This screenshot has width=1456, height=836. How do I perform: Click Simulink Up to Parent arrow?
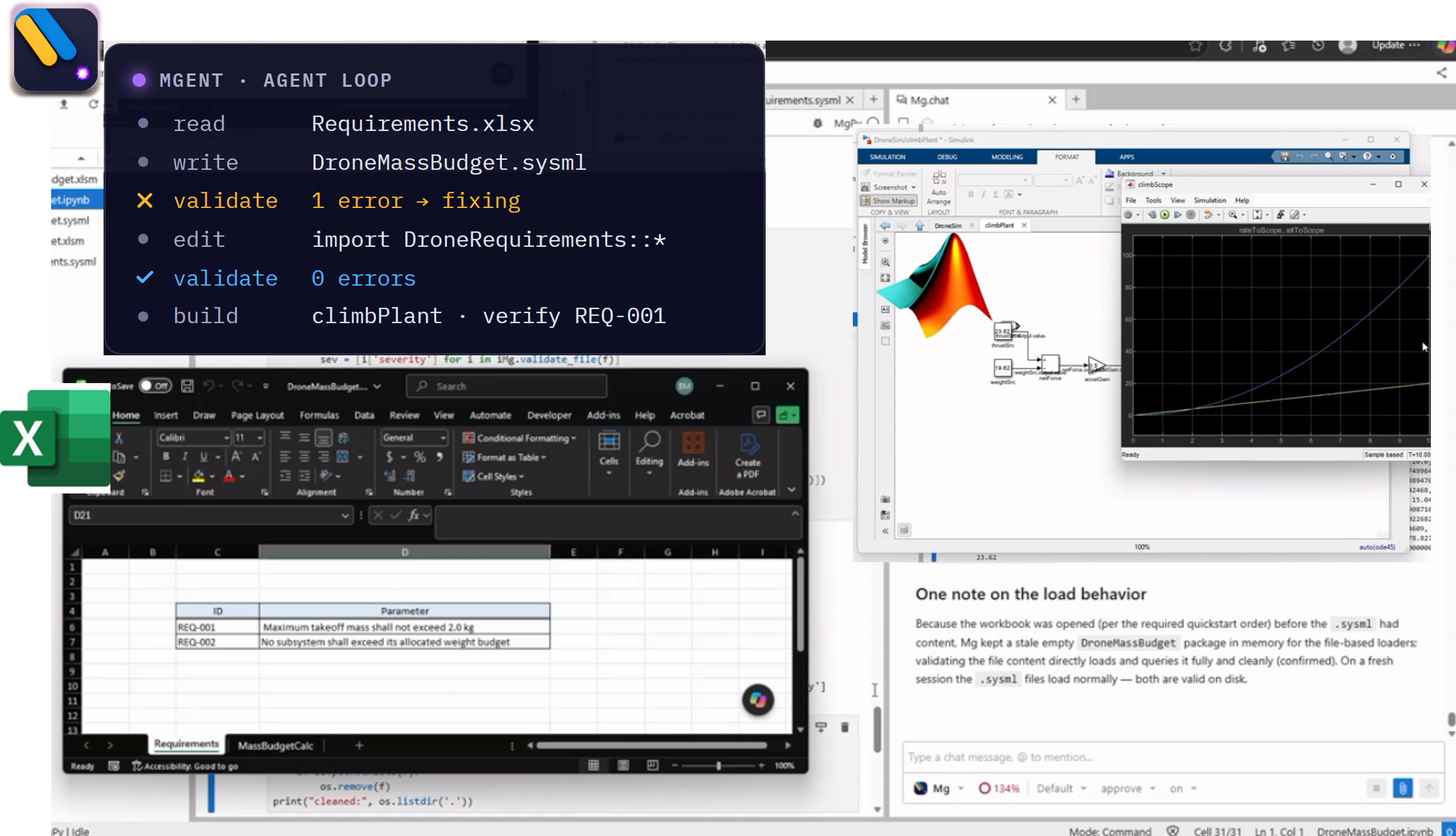(919, 226)
